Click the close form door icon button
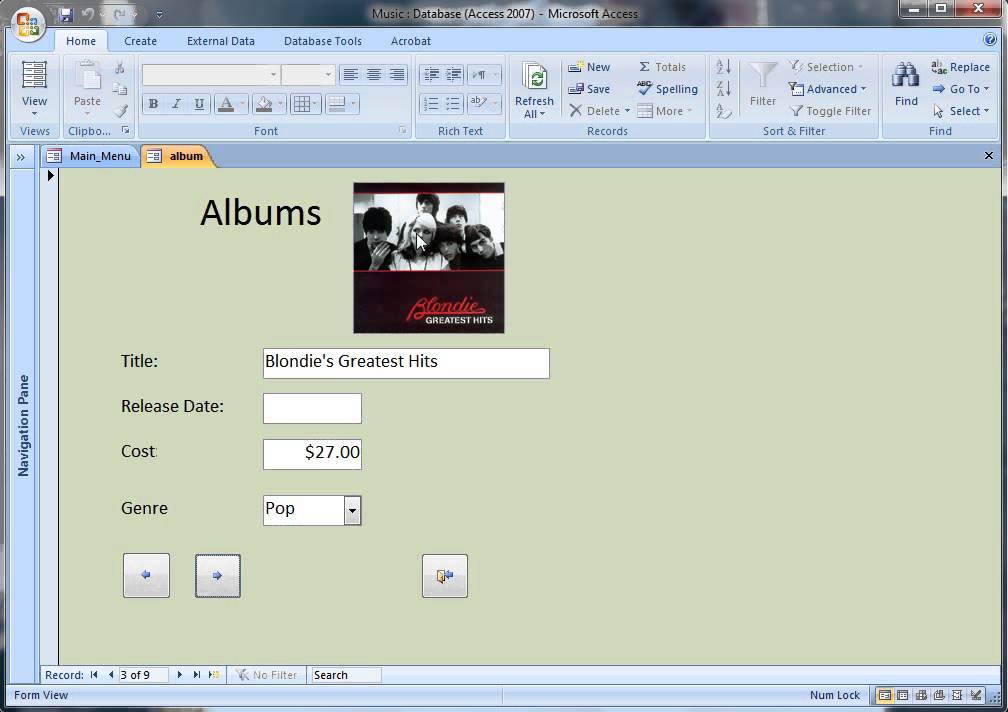 [445, 575]
